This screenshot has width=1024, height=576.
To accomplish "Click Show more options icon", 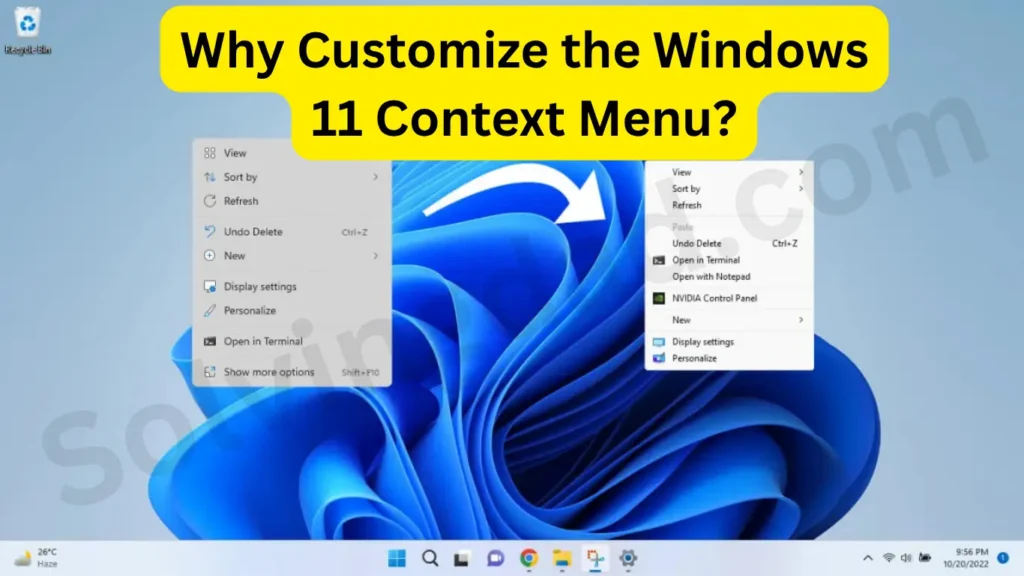I will (x=210, y=372).
